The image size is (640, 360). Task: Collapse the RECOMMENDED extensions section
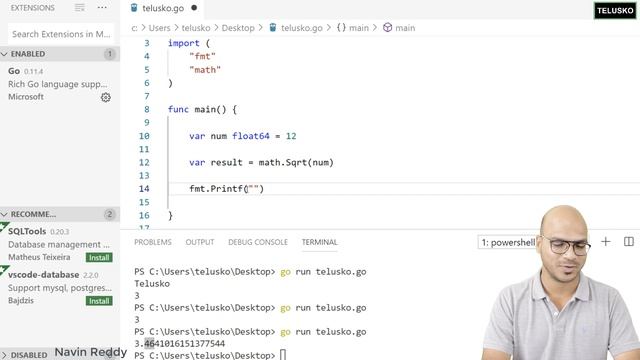click(60, 214)
